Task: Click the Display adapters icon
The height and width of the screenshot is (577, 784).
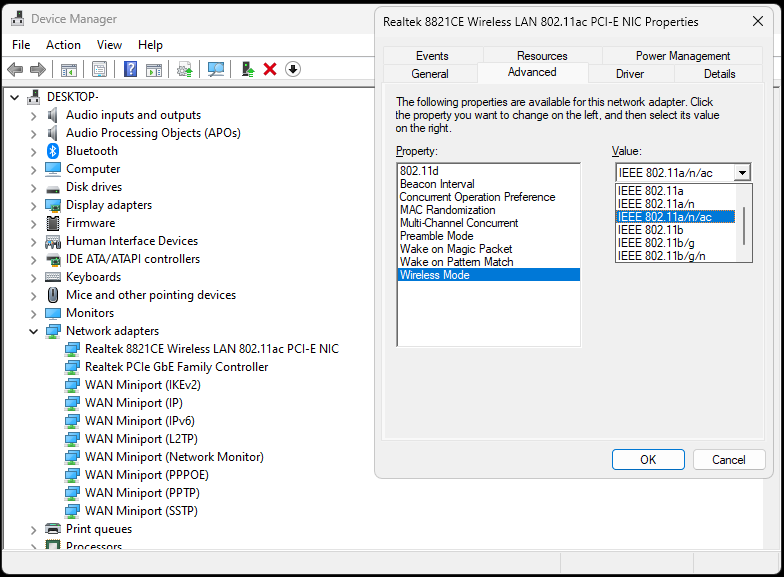Action: (x=53, y=204)
